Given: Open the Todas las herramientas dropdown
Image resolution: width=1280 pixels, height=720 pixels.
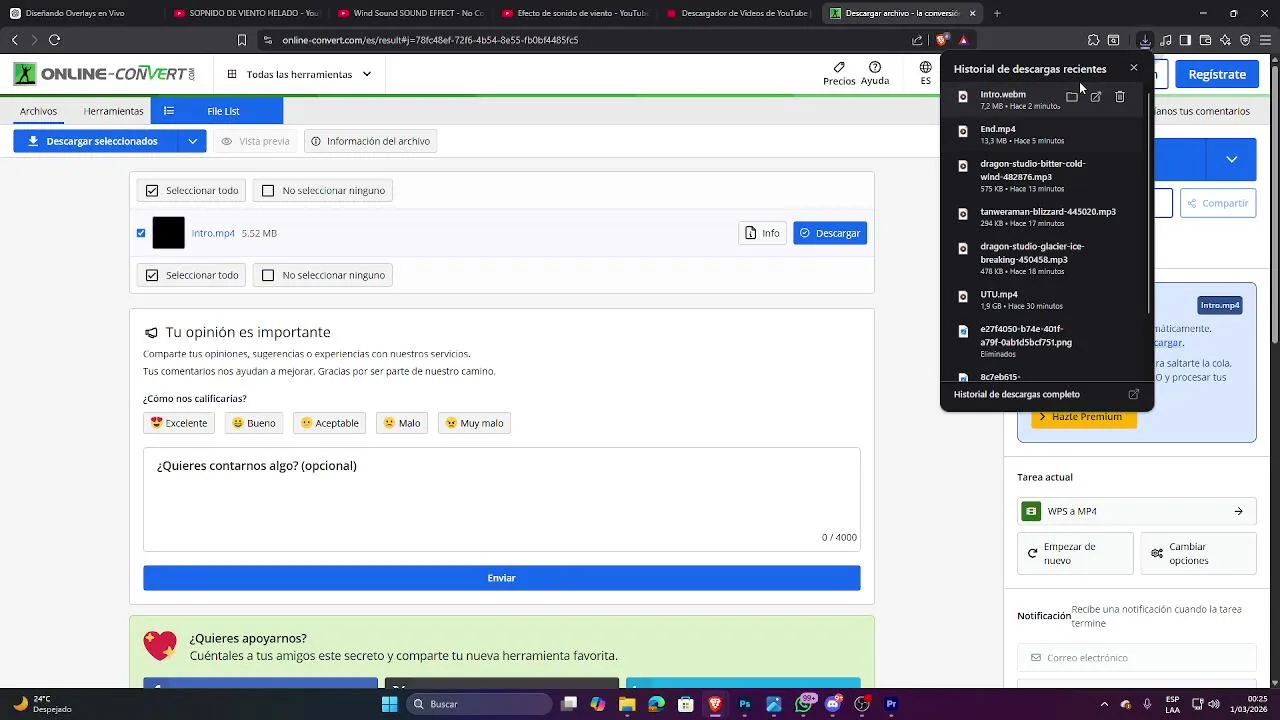Looking at the screenshot, I should pos(299,74).
